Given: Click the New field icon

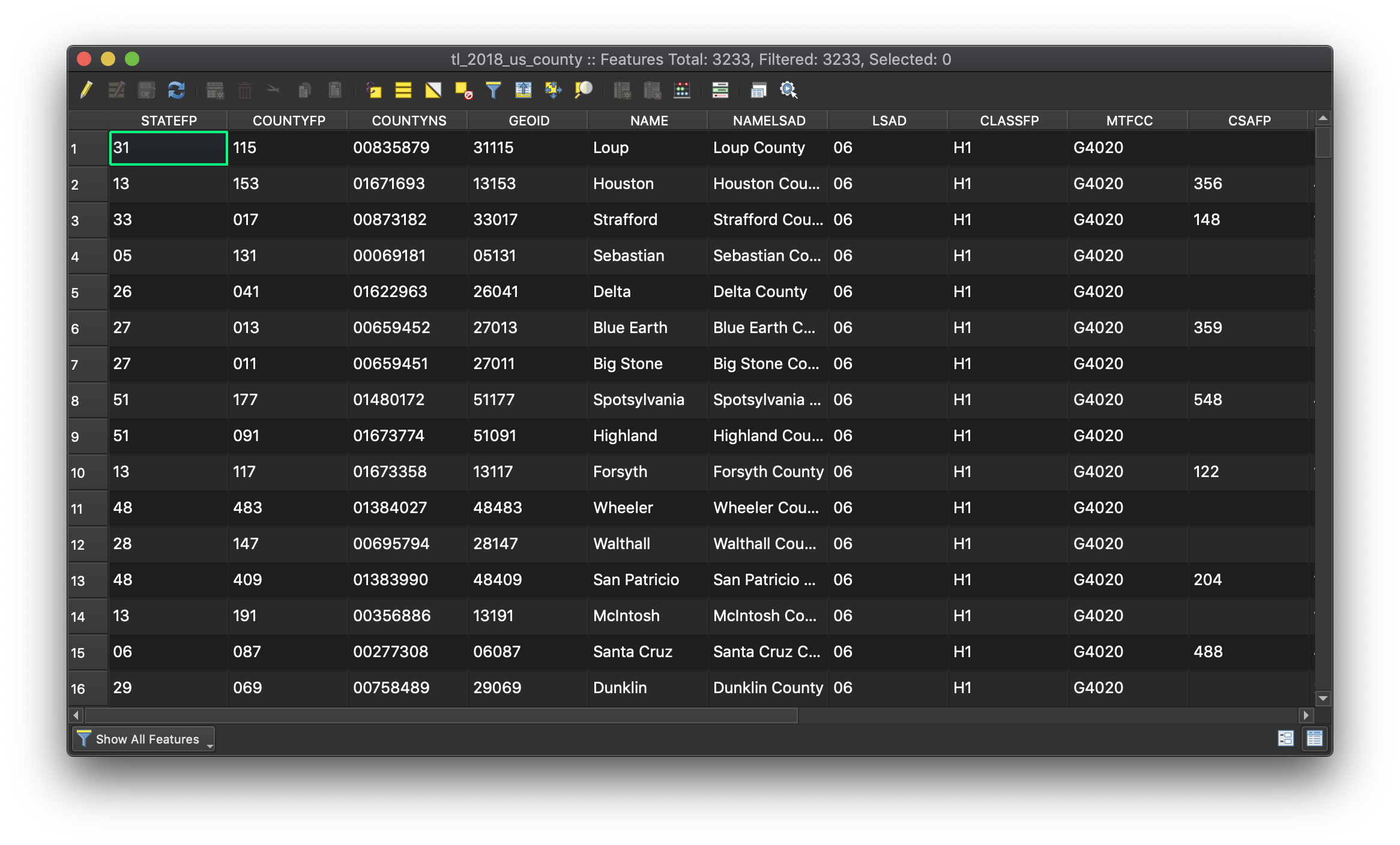Looking at the screenshot, I should (x=622, y=91).
